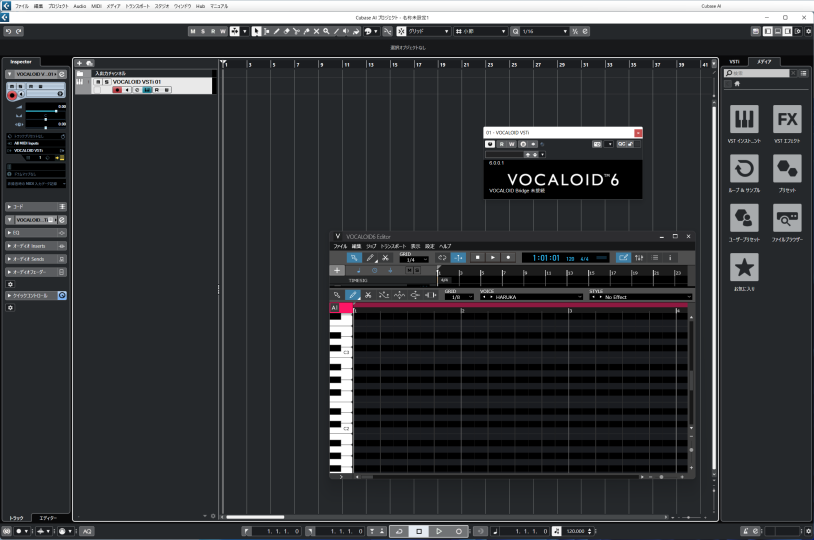Toggle the highlighted auto-scroll button in VOCALOID6 Editor

458,258
